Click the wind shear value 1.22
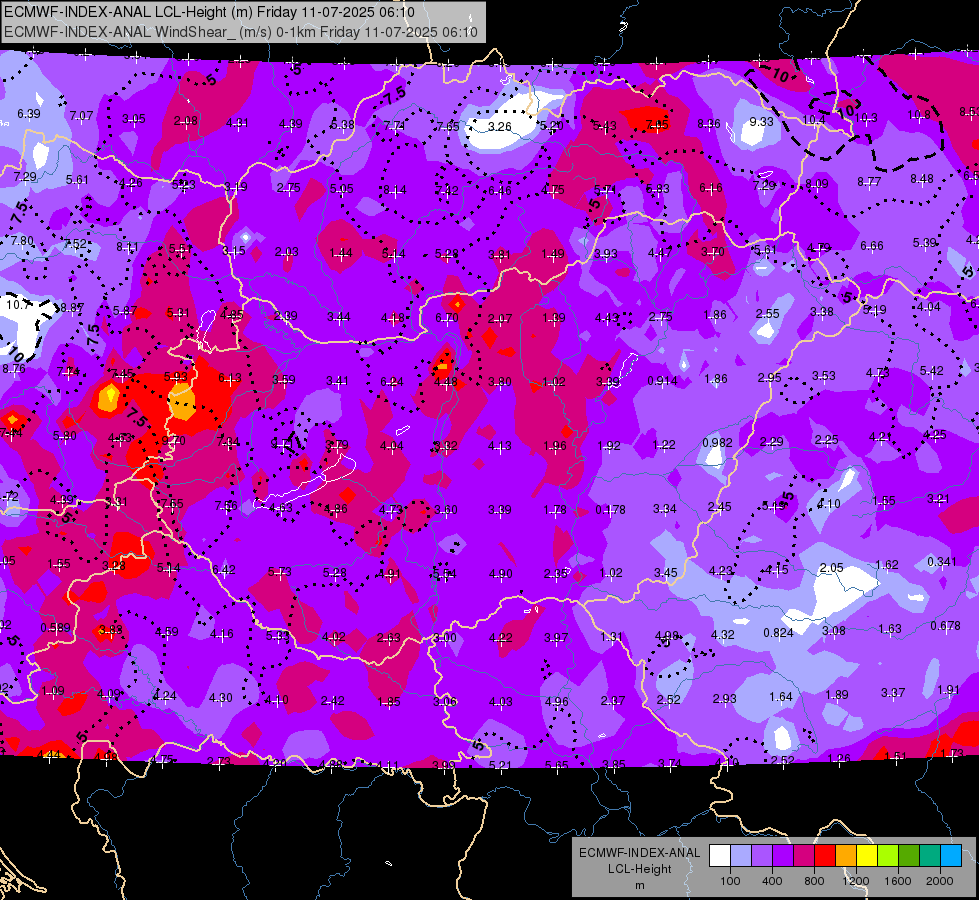Viewport: 979px width, 900px height. (x=664, y=445)
